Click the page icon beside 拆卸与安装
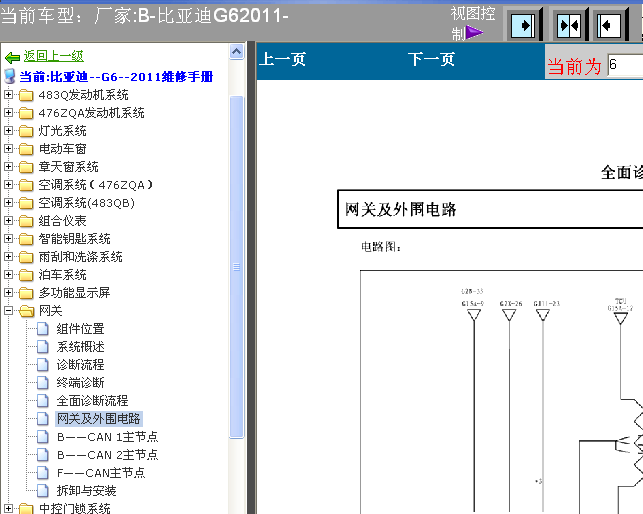The image size is (643, 514). (x=43, y=490)
